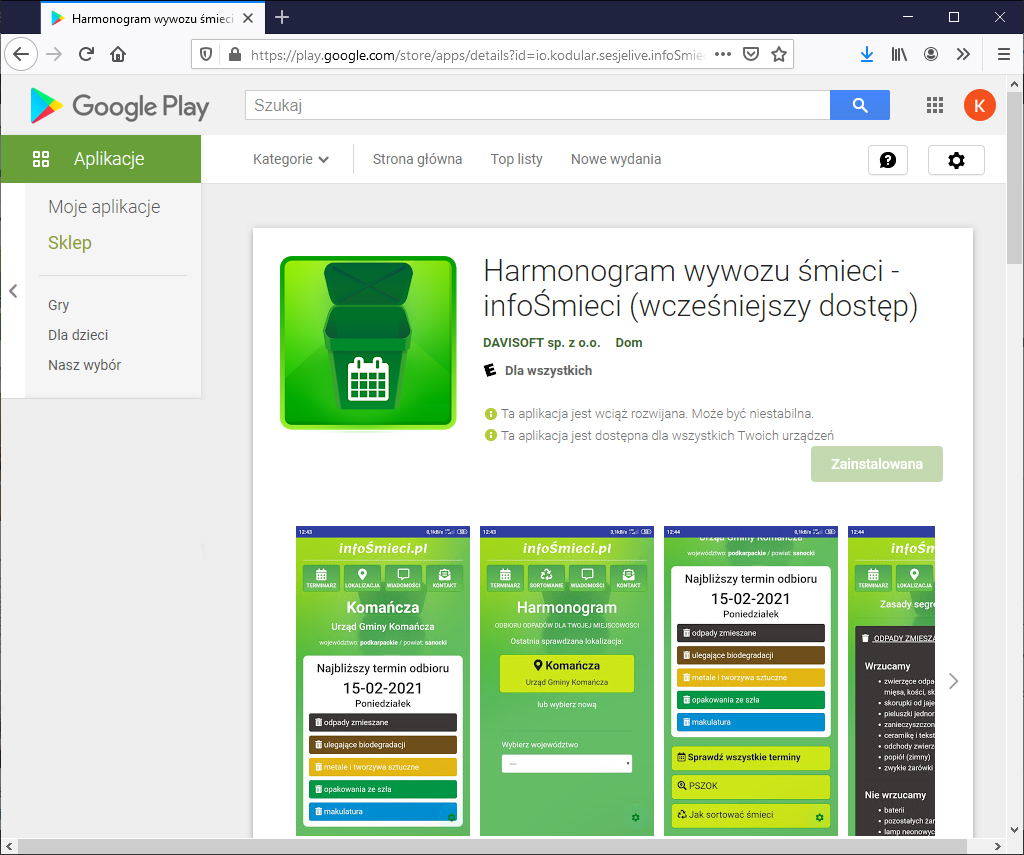Click the green infoŚmieci app icon
This screenshot has width=1024, height=855.
tap(368, 343)
